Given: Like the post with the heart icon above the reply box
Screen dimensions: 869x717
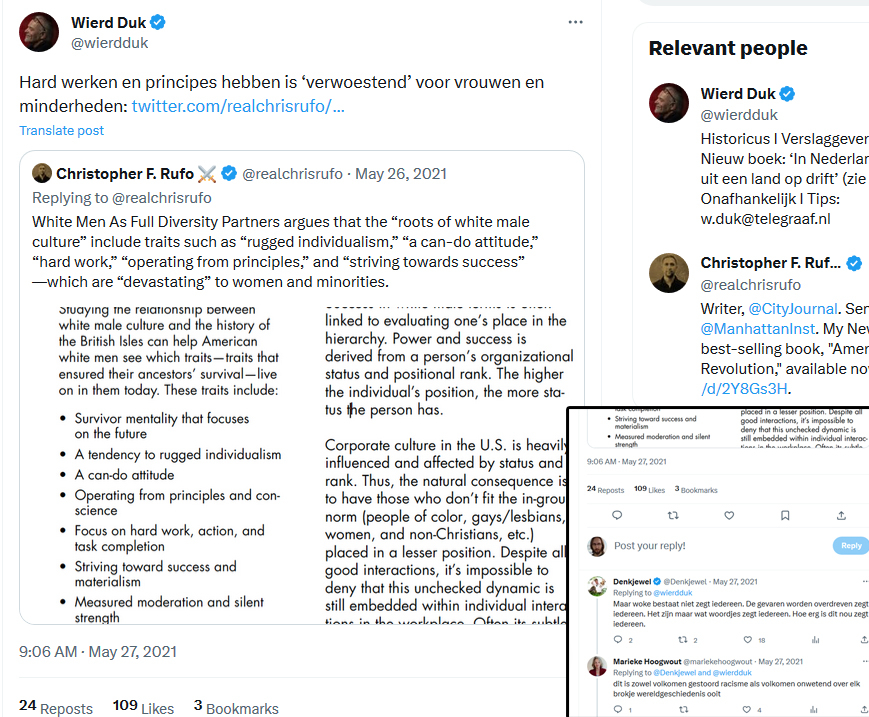Looking at the screenshot, I should tap(729, 516).
